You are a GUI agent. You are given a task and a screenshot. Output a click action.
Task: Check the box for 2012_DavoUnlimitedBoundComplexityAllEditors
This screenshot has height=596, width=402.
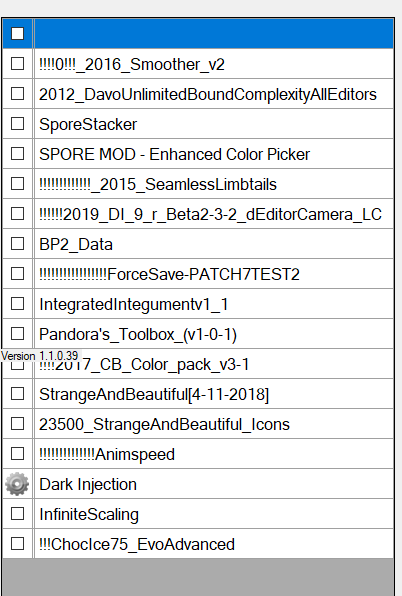[17, 94]
